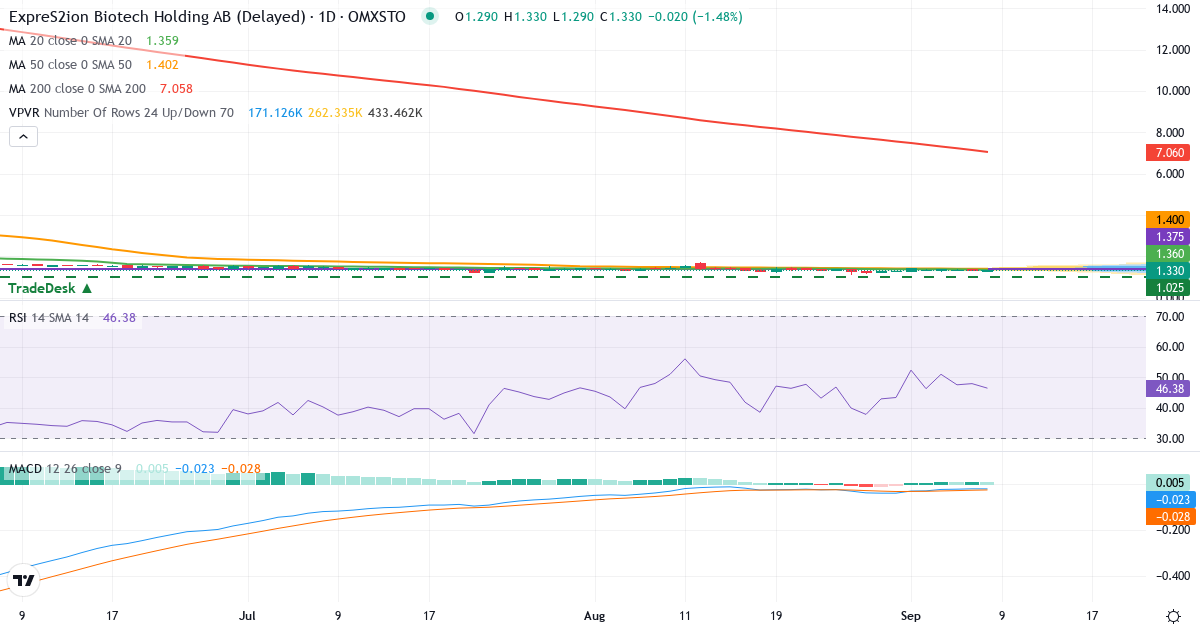This screenshot has height=630, width=1200.
Task: Click the Sep date on time axis
Action: 910,616
